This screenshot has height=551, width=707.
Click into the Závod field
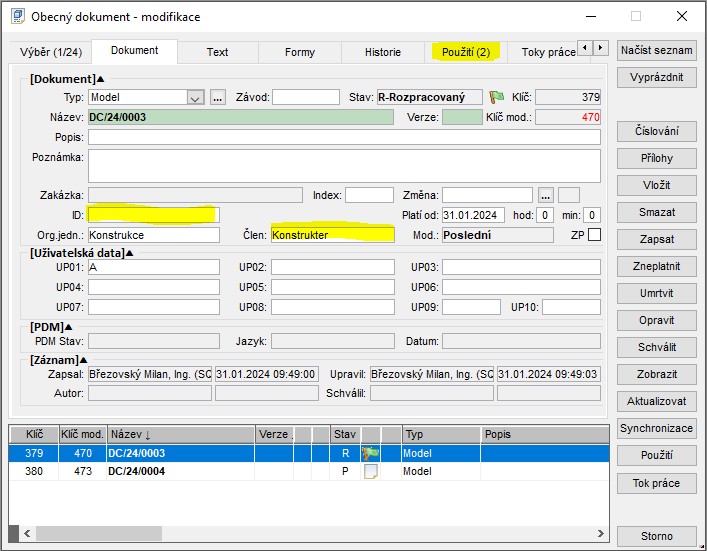(306, 97)
